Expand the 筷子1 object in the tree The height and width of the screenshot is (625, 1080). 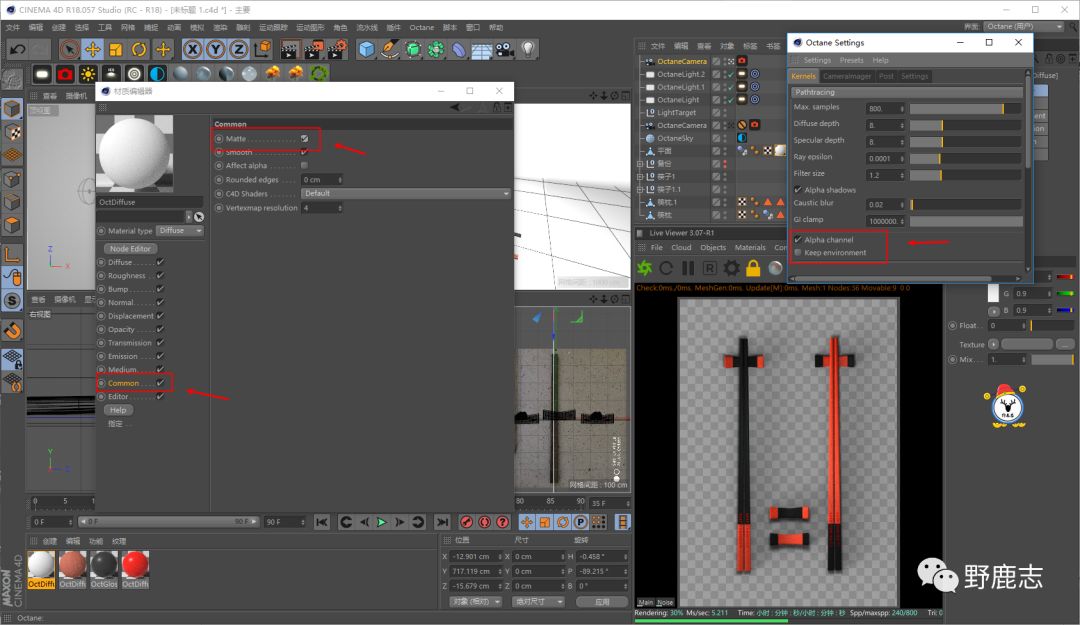(x=640, y=176)
